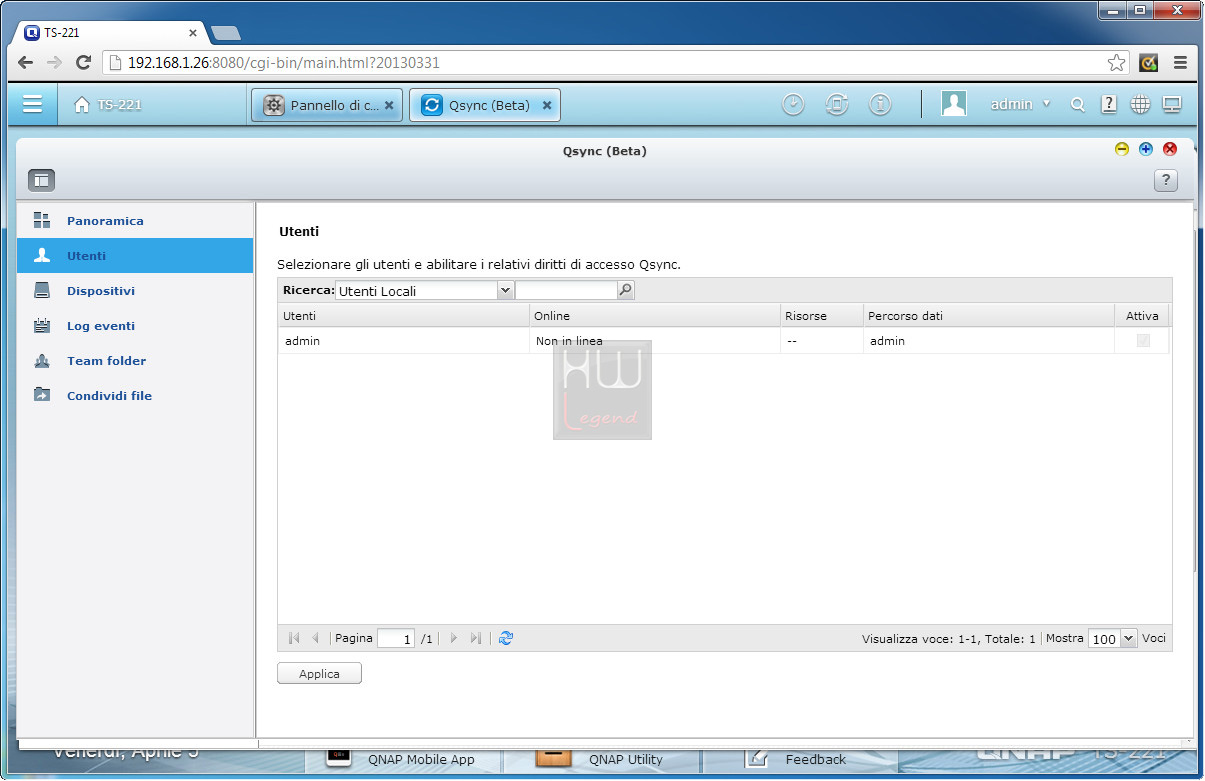Sort by the Utenti column header

pyautogui.click(x=403, y=316)
